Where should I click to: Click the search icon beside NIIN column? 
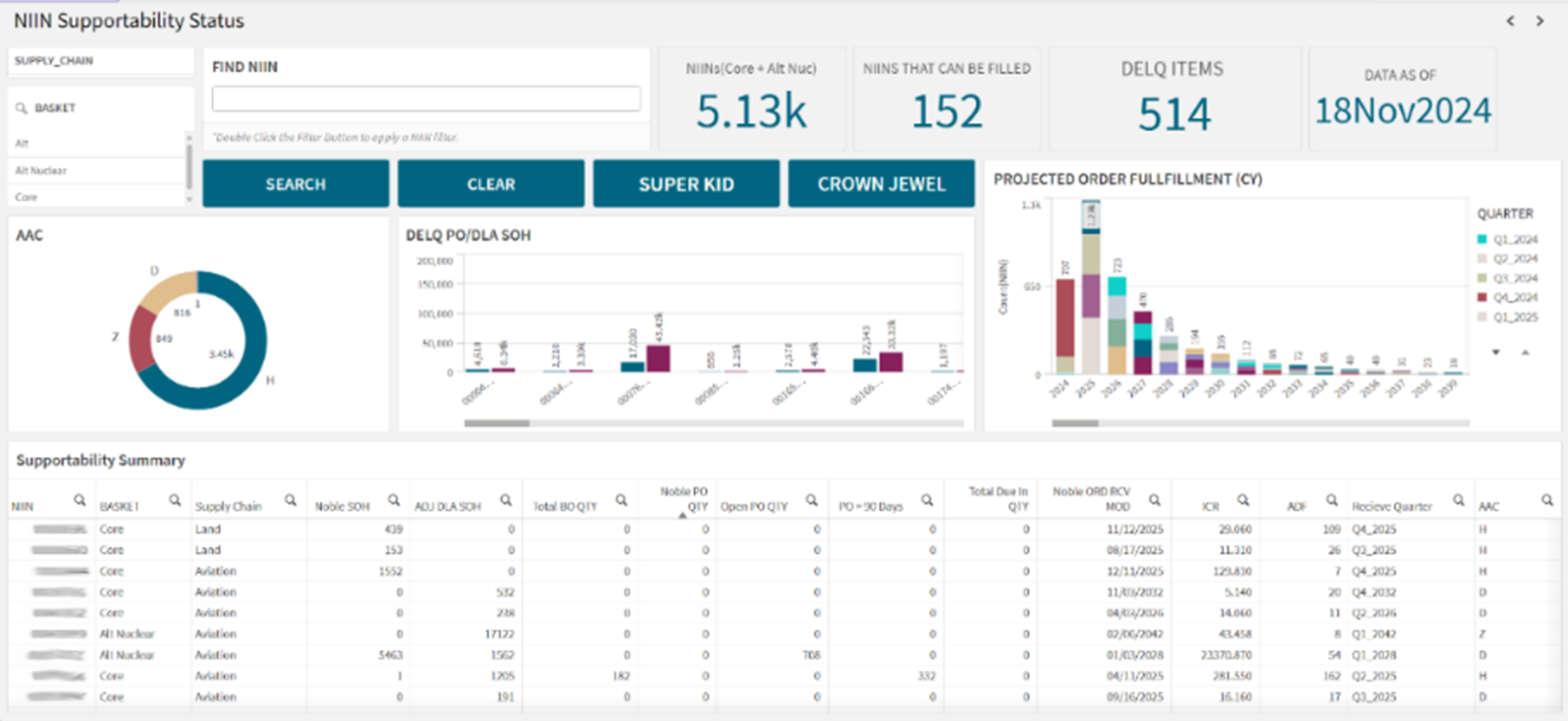tap(80, 500)
